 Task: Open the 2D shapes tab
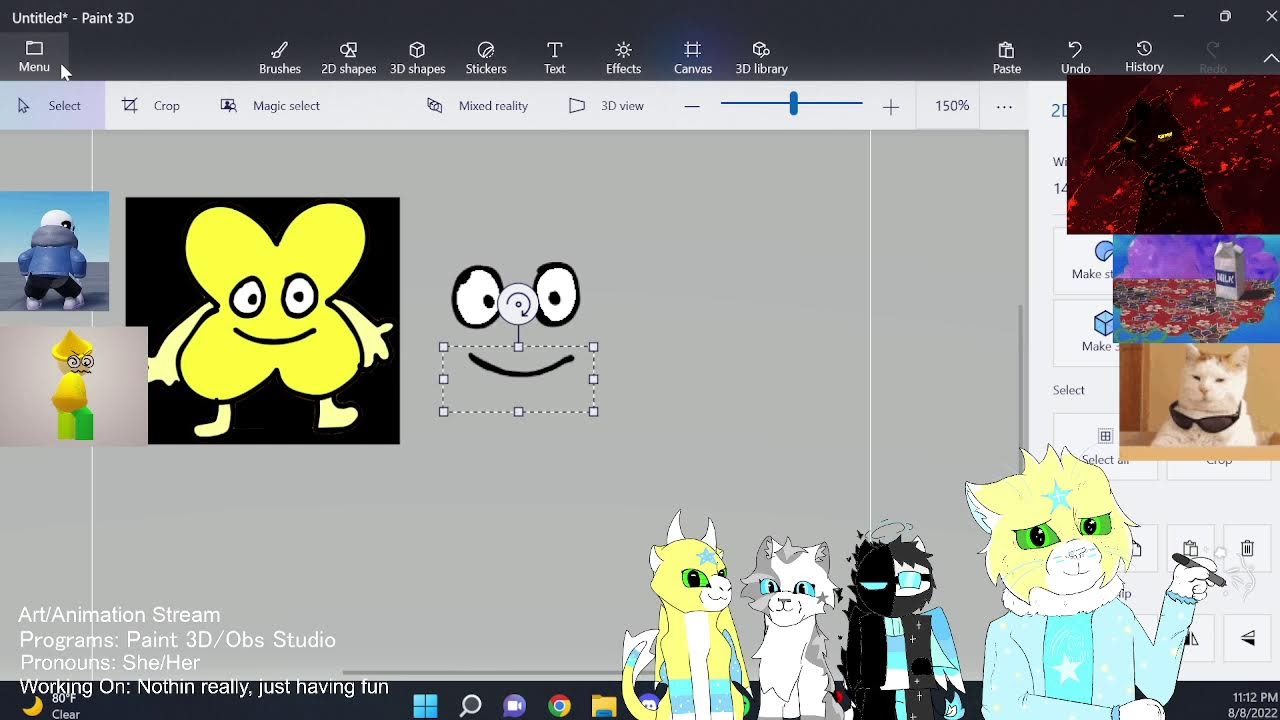pyautogui.click(x=348, y=58)
